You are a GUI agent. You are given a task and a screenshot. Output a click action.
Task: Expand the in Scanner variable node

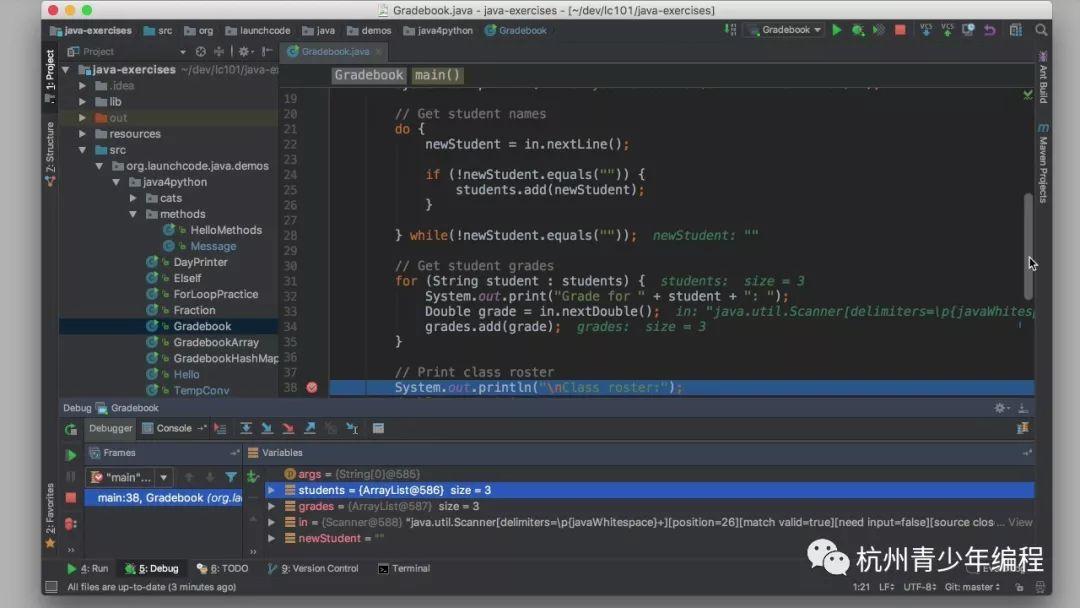pos(271,522)
